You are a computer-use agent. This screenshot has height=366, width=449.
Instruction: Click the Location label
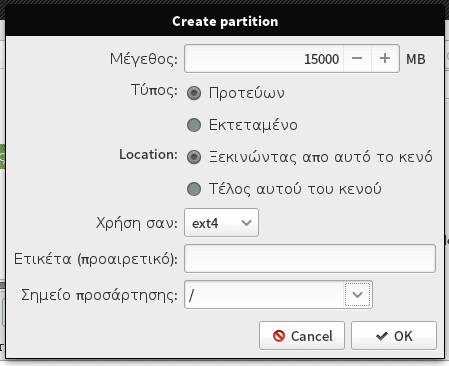tap(148, 155)
